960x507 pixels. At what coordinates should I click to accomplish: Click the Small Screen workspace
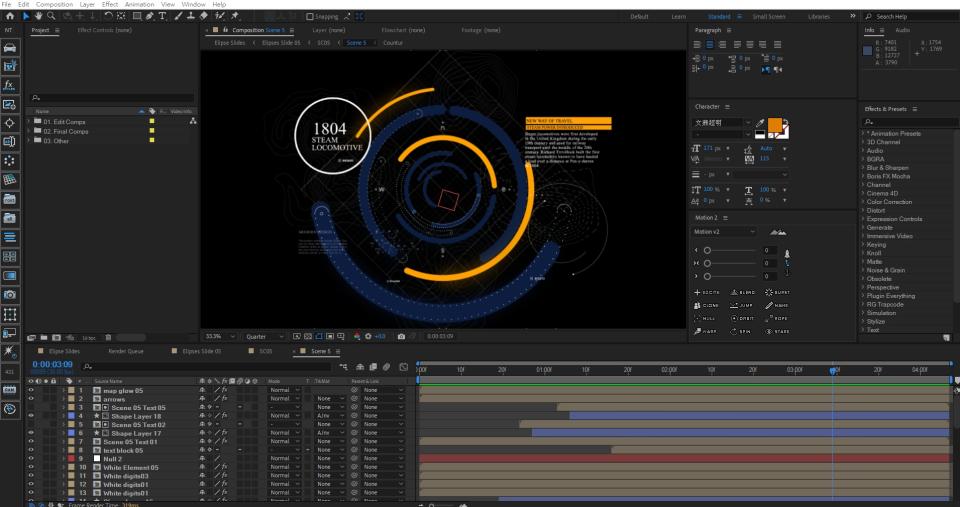click(x=768, y=16)
